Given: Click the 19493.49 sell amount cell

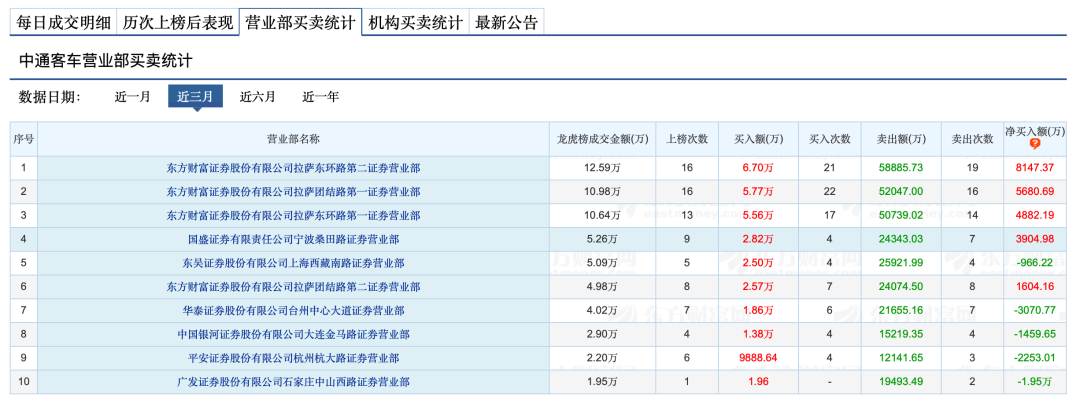Looking at the screenshot, I should 901,382.
